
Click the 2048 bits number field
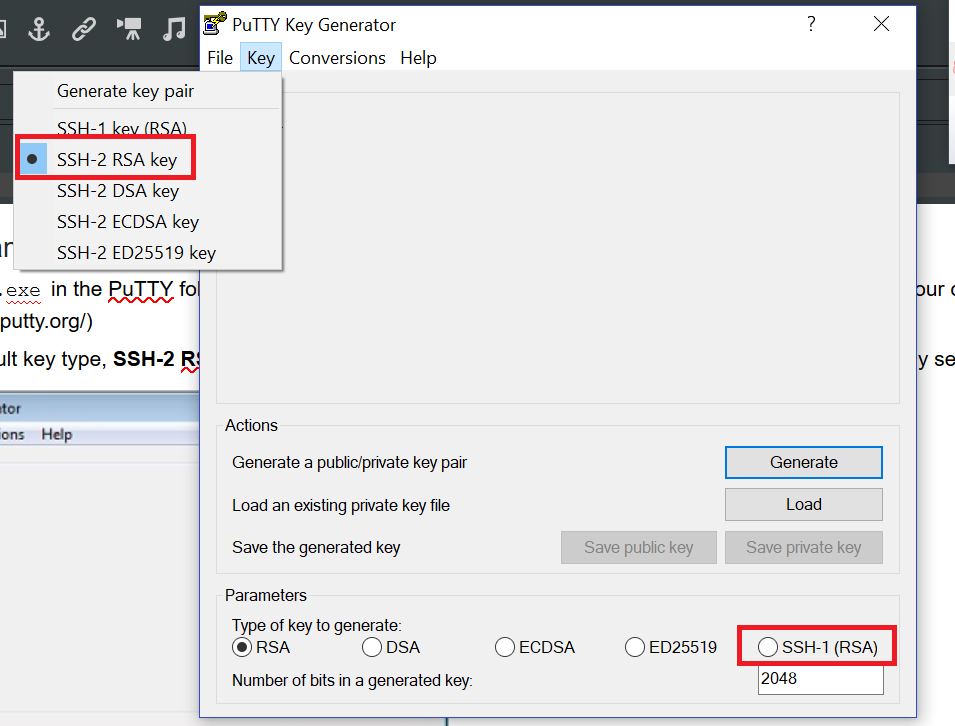(820, 679)
